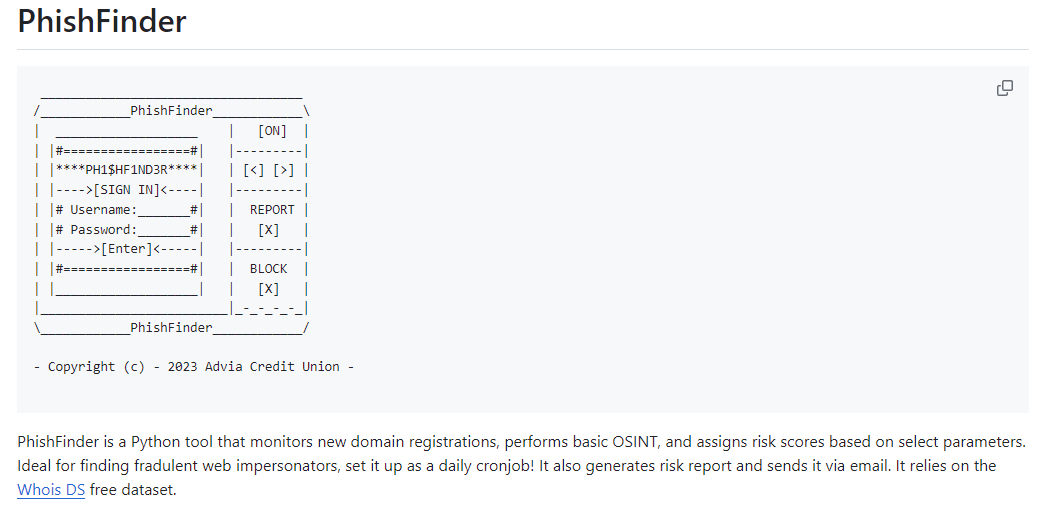Click the ****PH1$HF1ND3R**** banner text
1051x509 pixels.
pyautogui.click(x=127, y=170)
